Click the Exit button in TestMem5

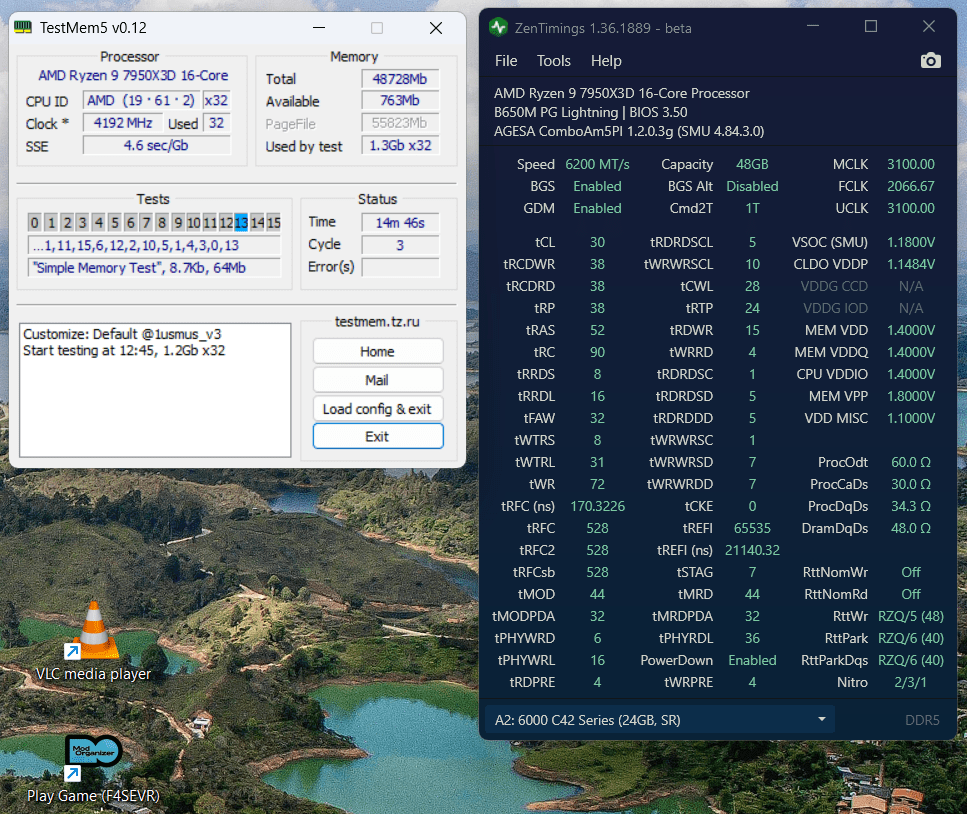point(377,437)
